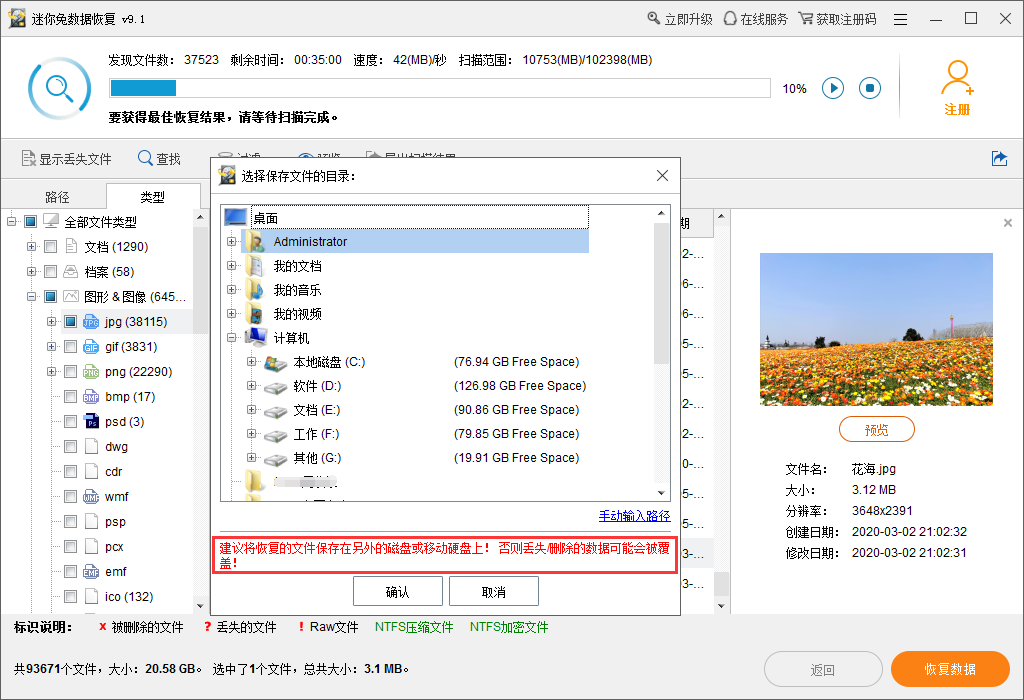Stop the scan with the stop button
Image resolution: width=1024 pixels, height=700 pixels.
pyautogui.click(x=870, y=88)
